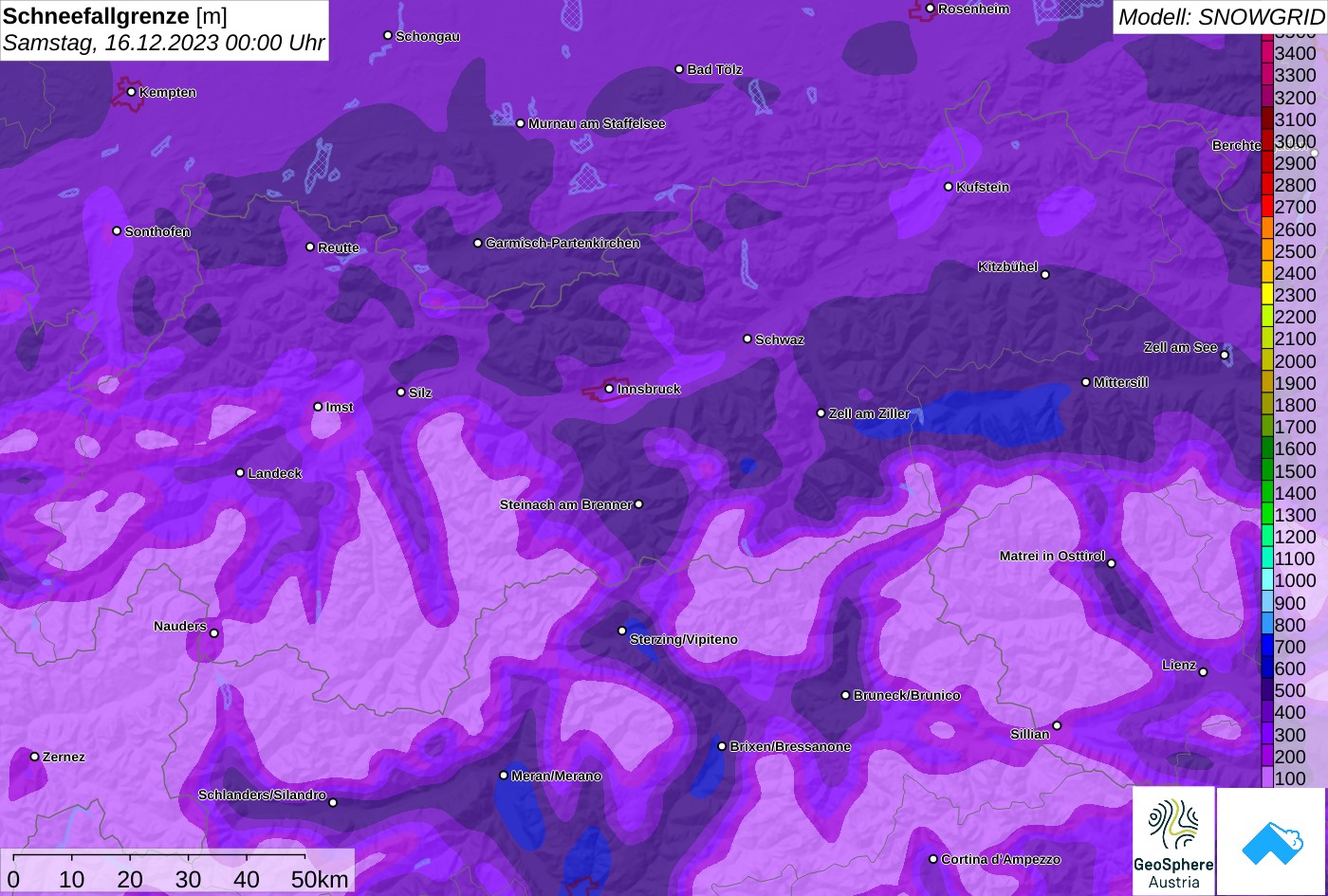
Task: Click the date Samstag, 16.12.2023 00:00 Uhr
Action: tap(164, 43)
